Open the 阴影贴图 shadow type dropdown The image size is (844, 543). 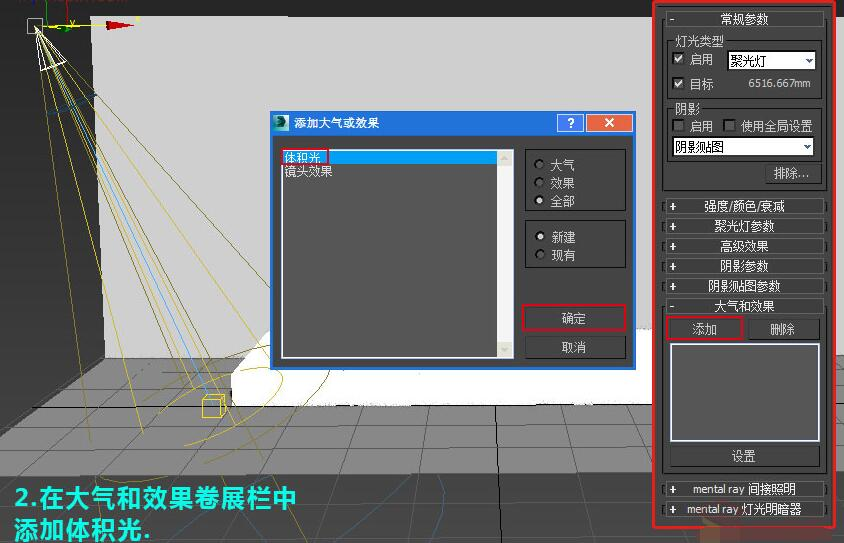point(743,147)
